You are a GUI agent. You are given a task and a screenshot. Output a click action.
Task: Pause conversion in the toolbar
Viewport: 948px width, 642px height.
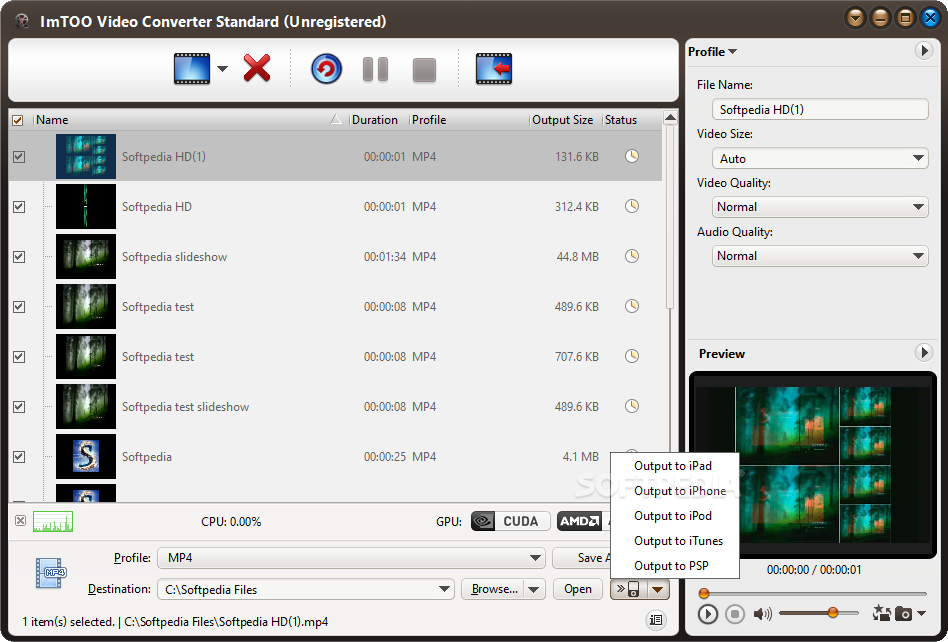coord(375,70)
